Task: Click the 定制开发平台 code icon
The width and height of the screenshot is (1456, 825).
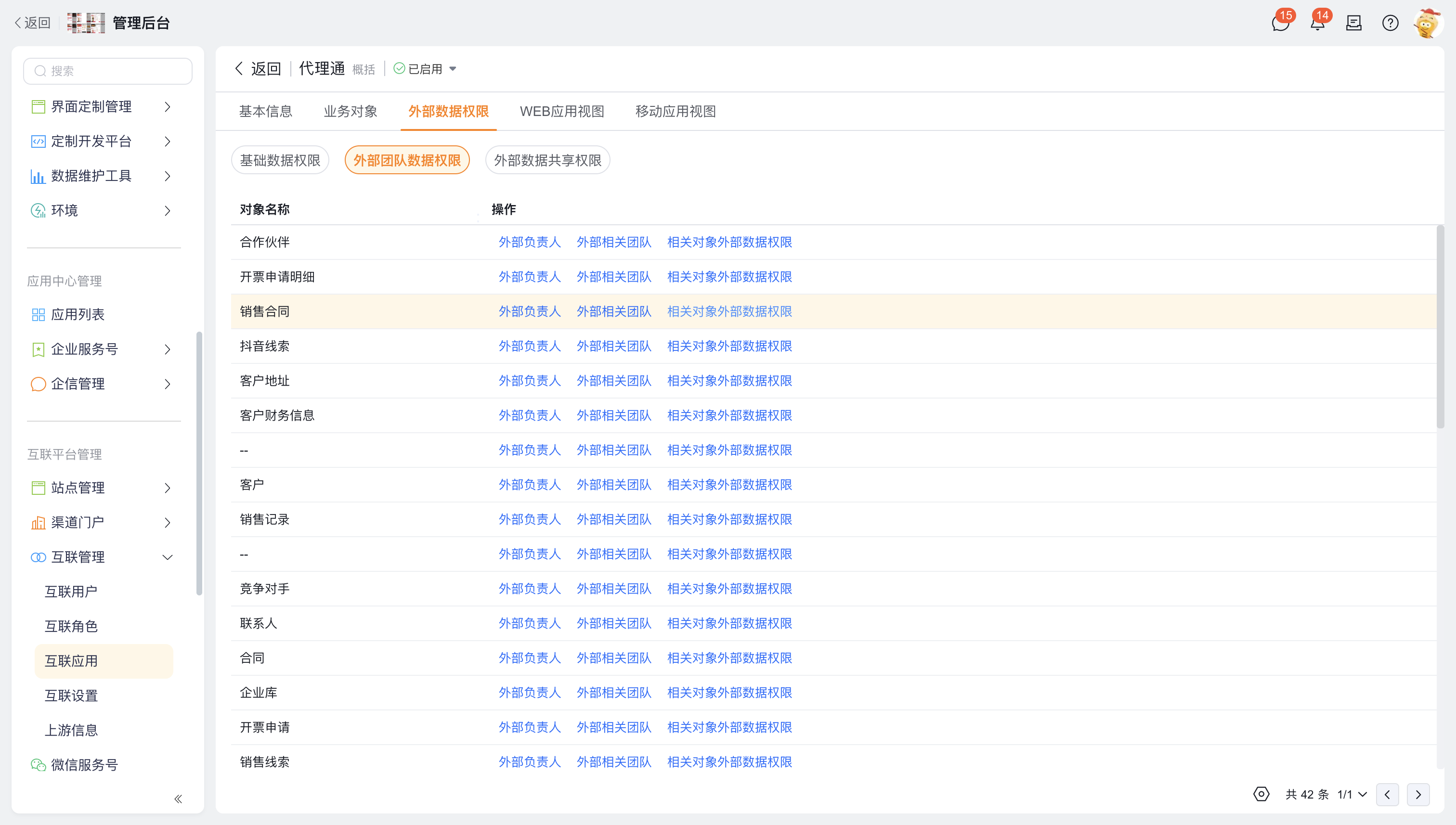Action: coord(38,141)
